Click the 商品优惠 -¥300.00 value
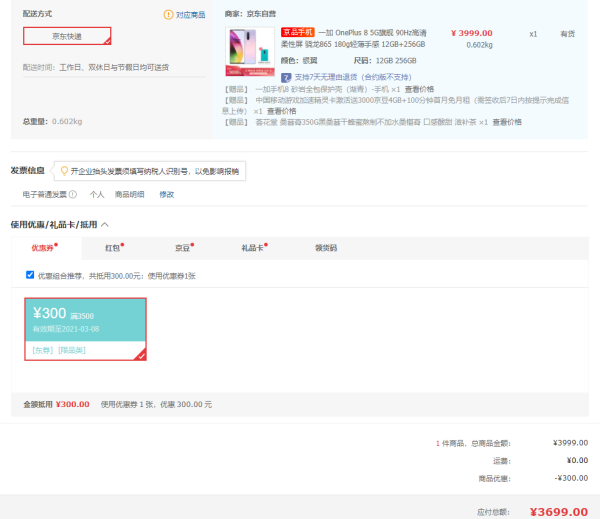The width and height of the screenshot is (600, 519). pos(571,478)
